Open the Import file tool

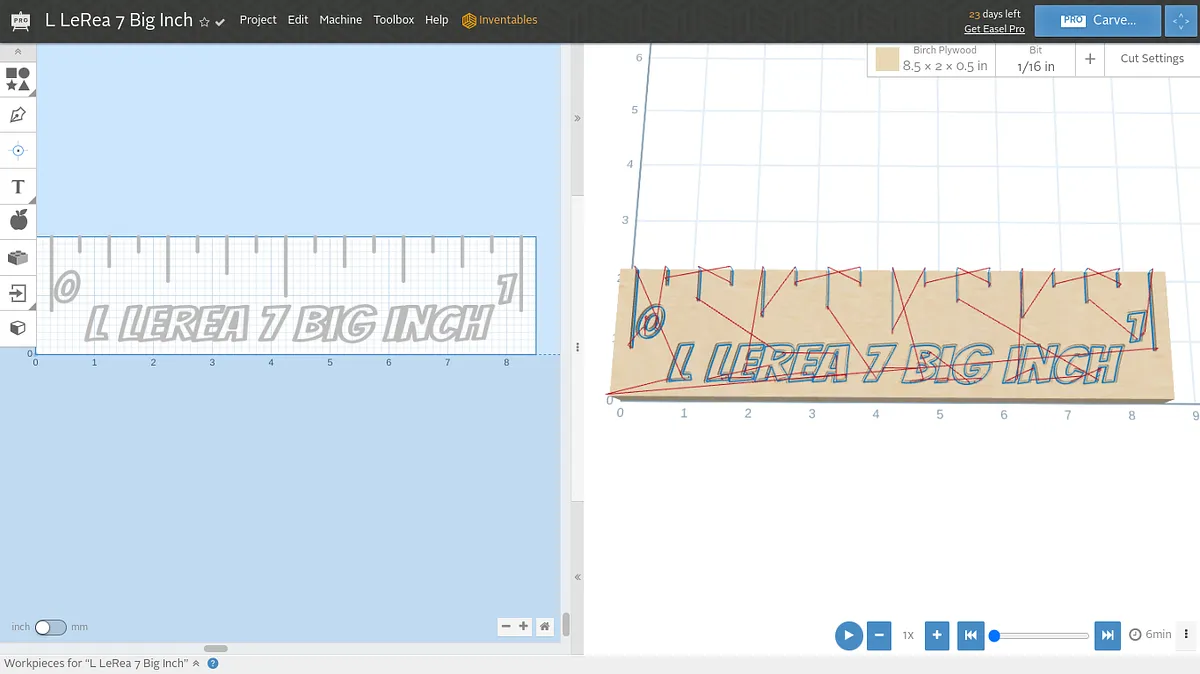click(18, 293)
